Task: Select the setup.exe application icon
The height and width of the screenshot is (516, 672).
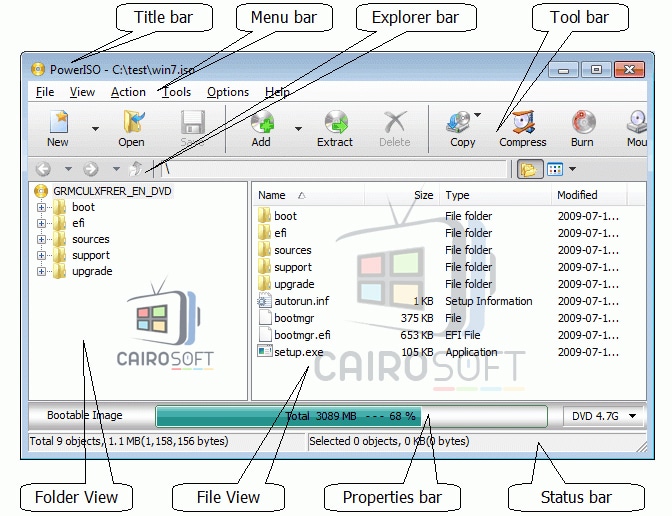Action: coord(264,352)
